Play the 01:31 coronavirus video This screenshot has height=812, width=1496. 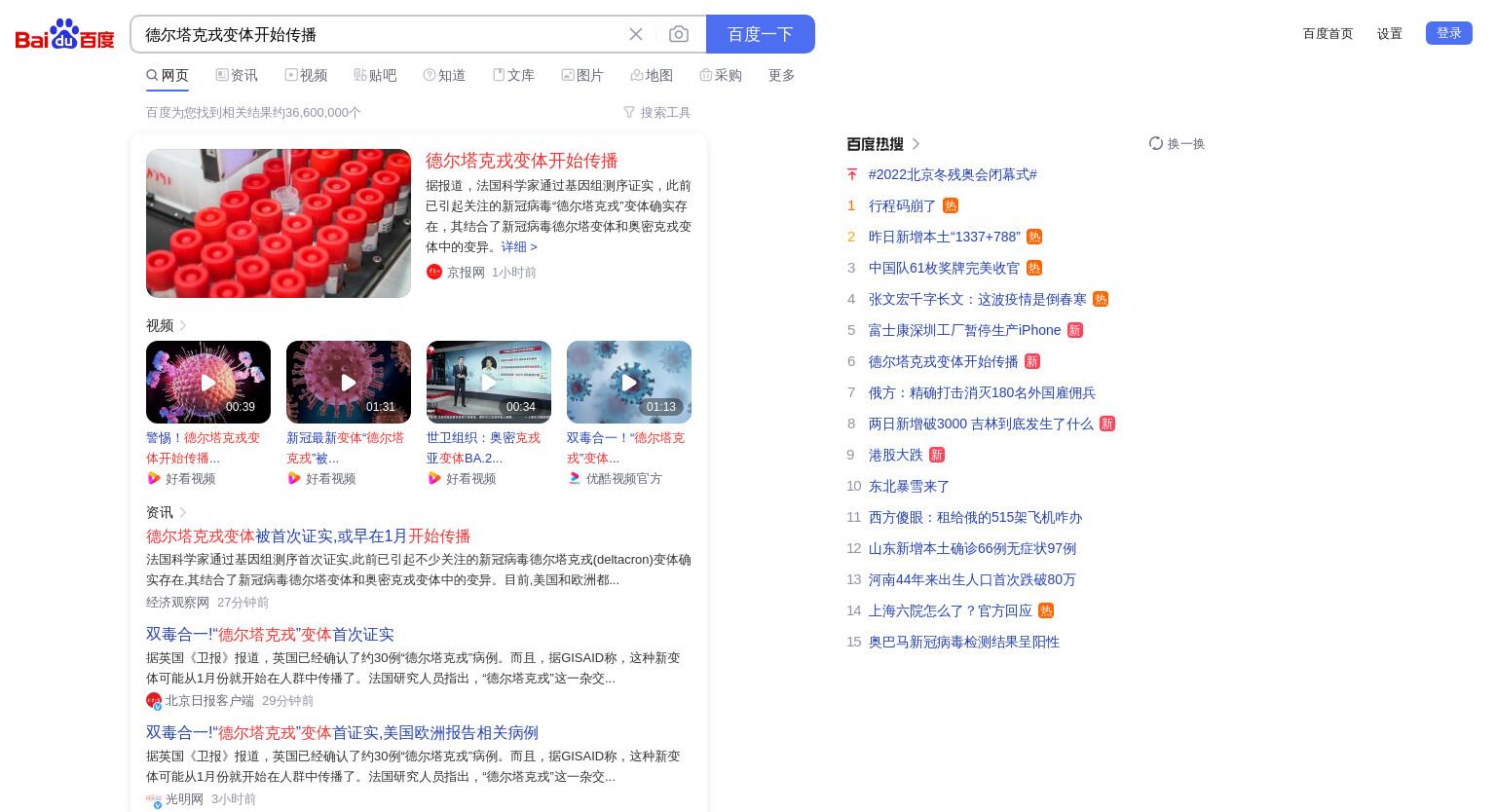[349, 382]
